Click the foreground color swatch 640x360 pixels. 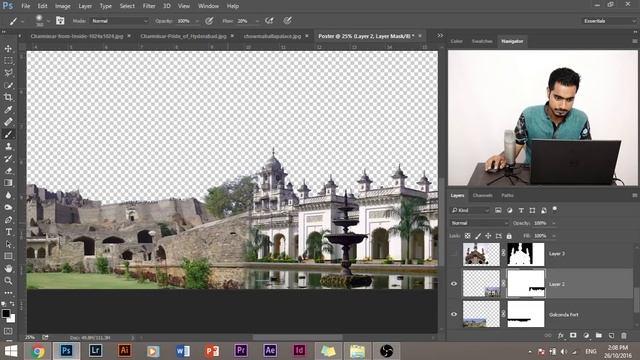[5, 313]
